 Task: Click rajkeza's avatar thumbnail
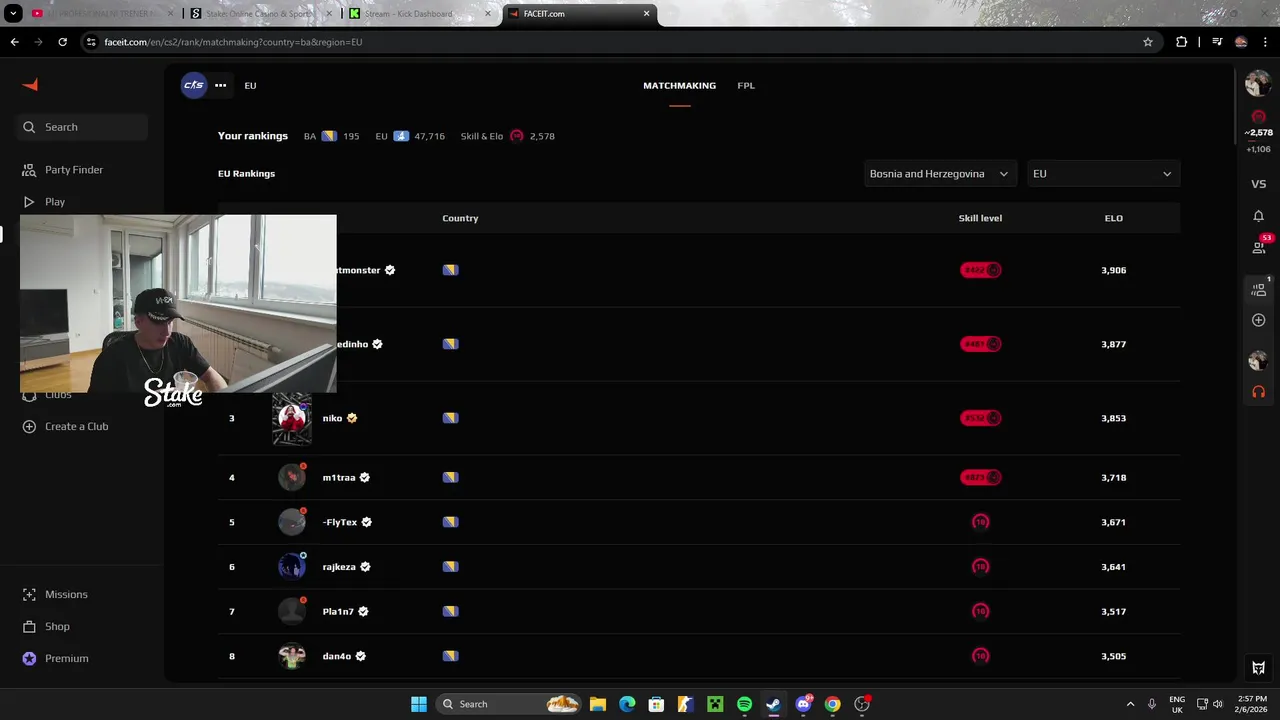click(292, 567)
